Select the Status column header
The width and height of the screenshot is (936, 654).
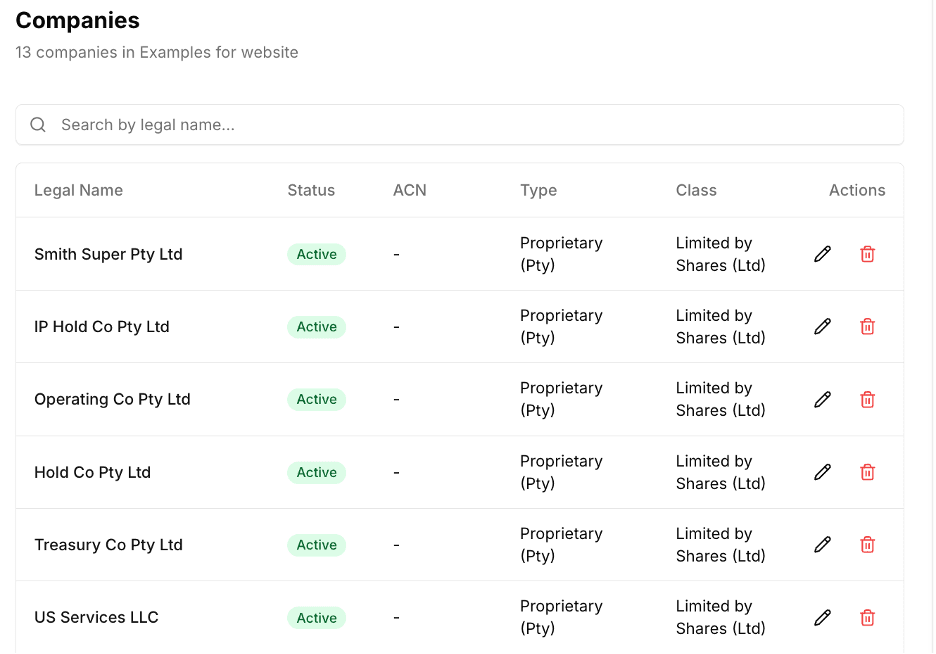(310, 190)
